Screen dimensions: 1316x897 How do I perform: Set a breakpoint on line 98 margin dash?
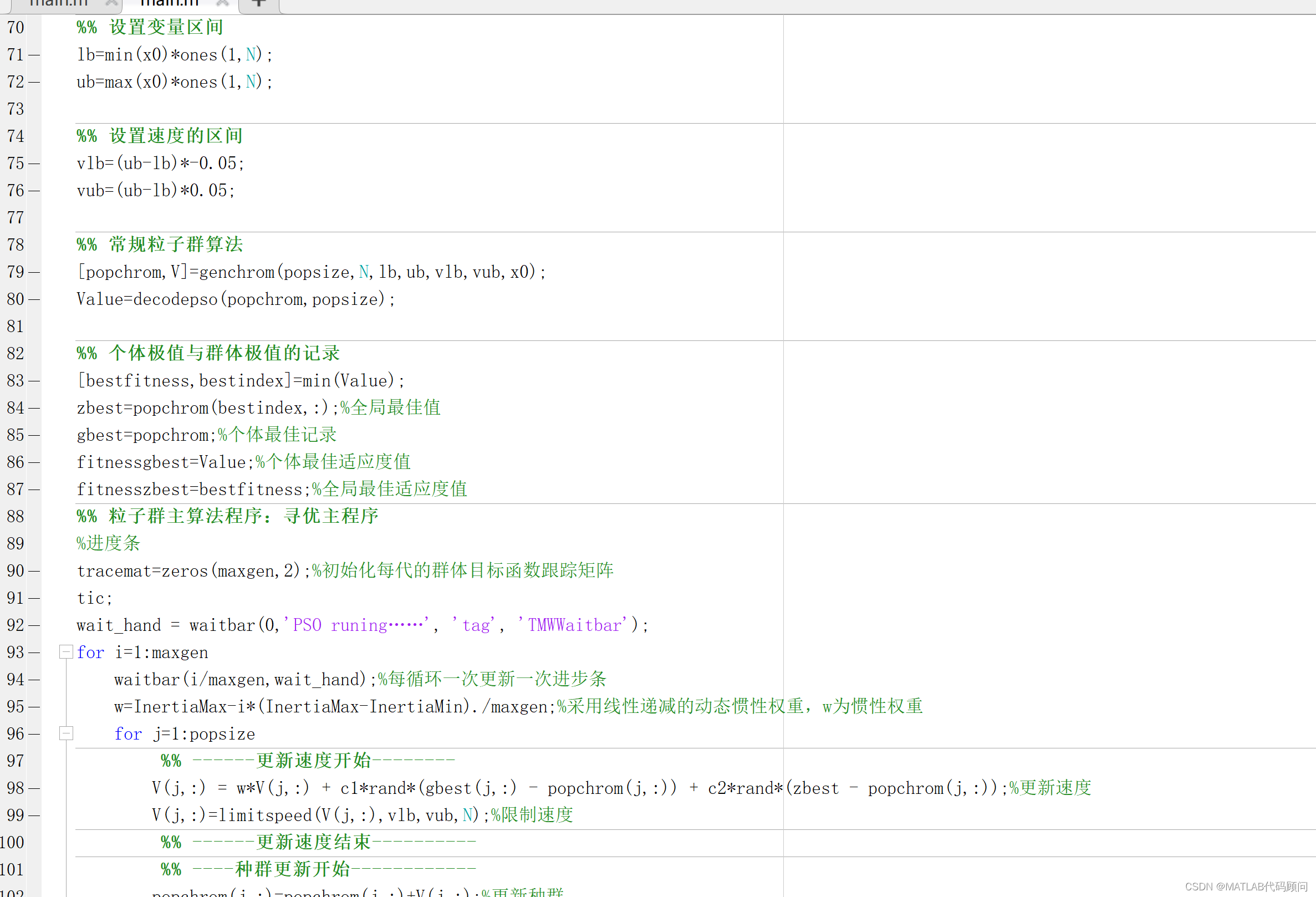pos(35,788)
